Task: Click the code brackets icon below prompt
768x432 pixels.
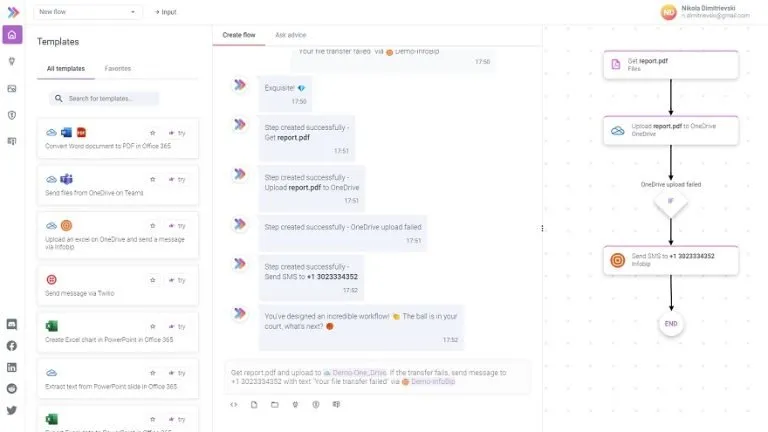Action: pyautogui.click(x=234, y=405)
